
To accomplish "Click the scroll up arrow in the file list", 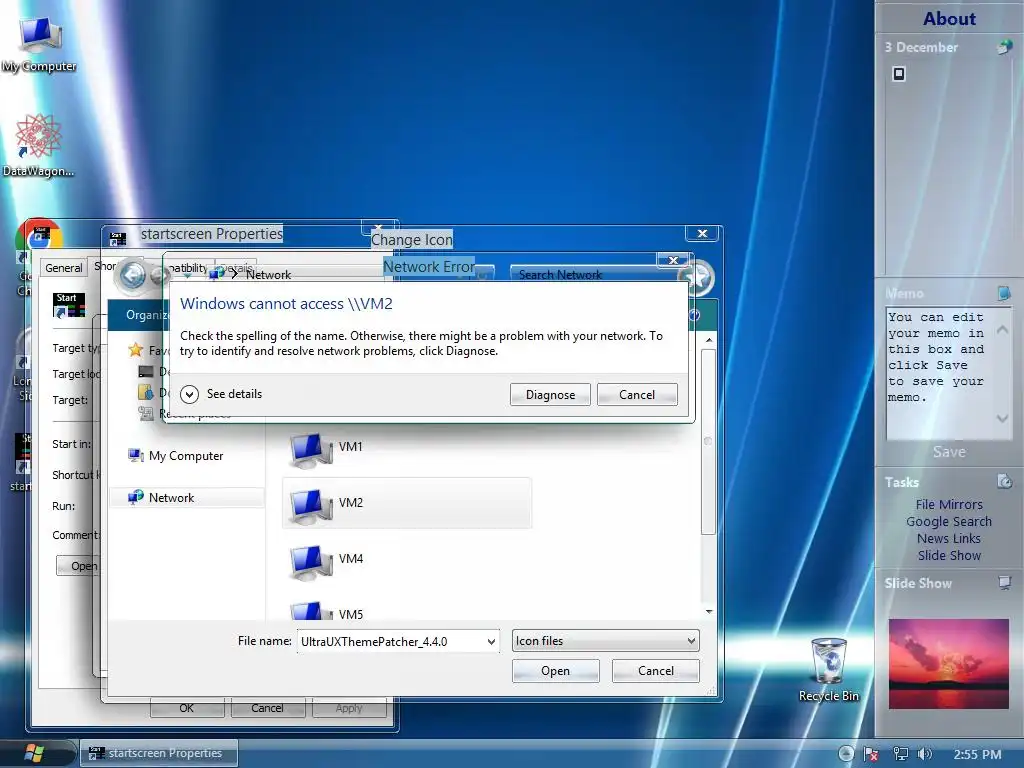I will coord(709,341).
